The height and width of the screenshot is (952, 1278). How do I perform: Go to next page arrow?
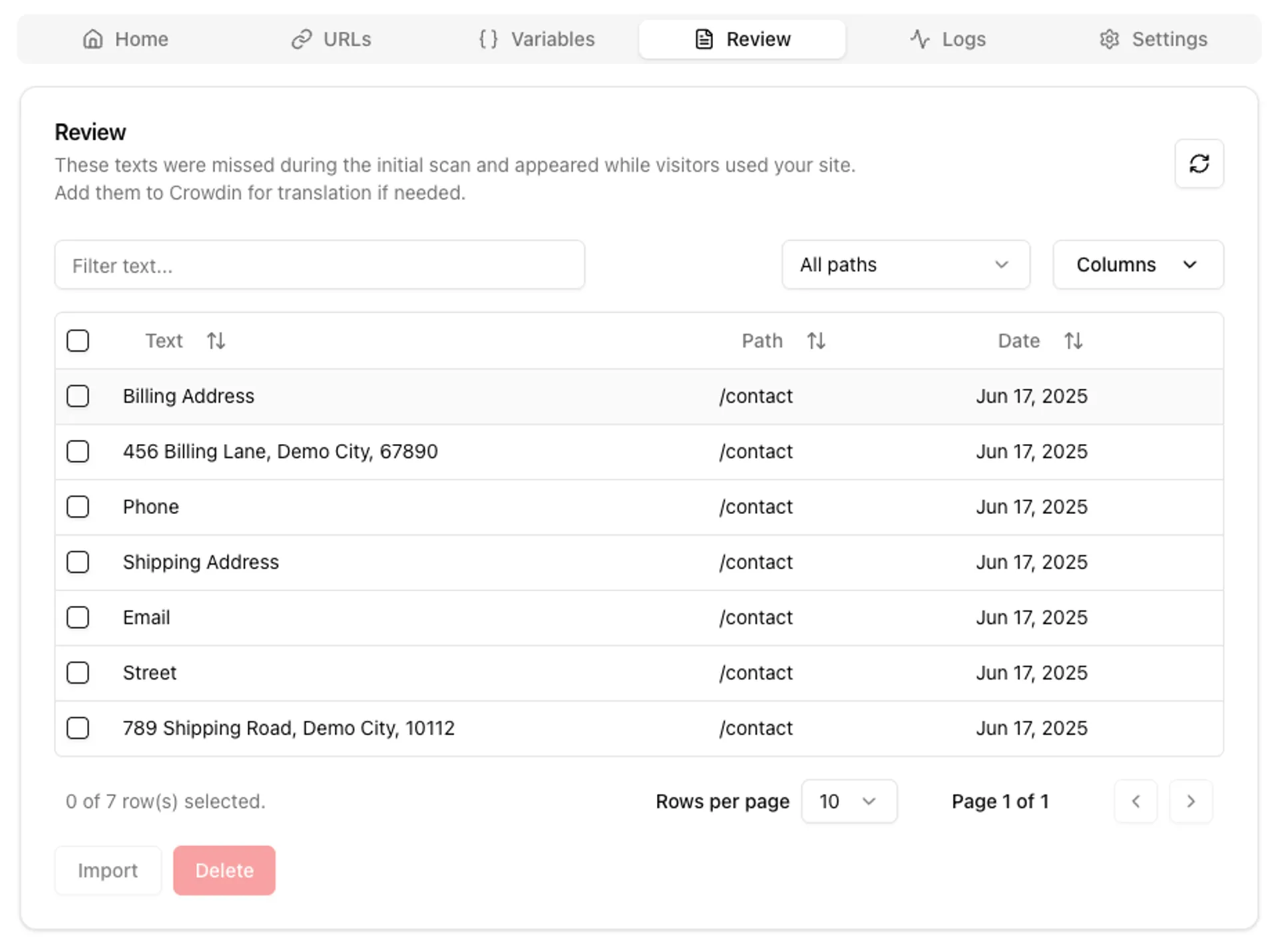[x=1191, y=802]
